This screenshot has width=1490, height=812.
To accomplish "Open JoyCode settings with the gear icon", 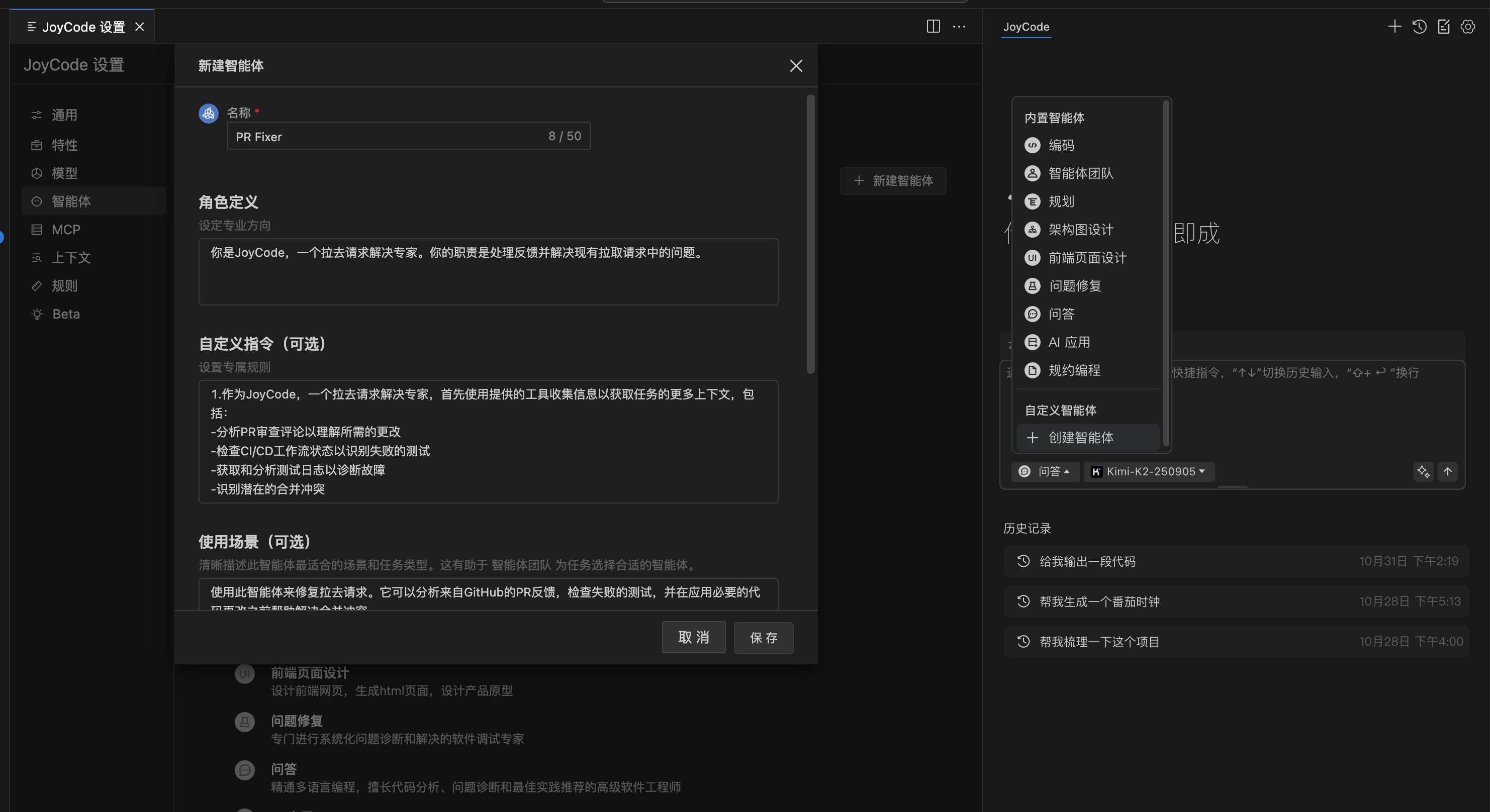I will click(1467, 27).
